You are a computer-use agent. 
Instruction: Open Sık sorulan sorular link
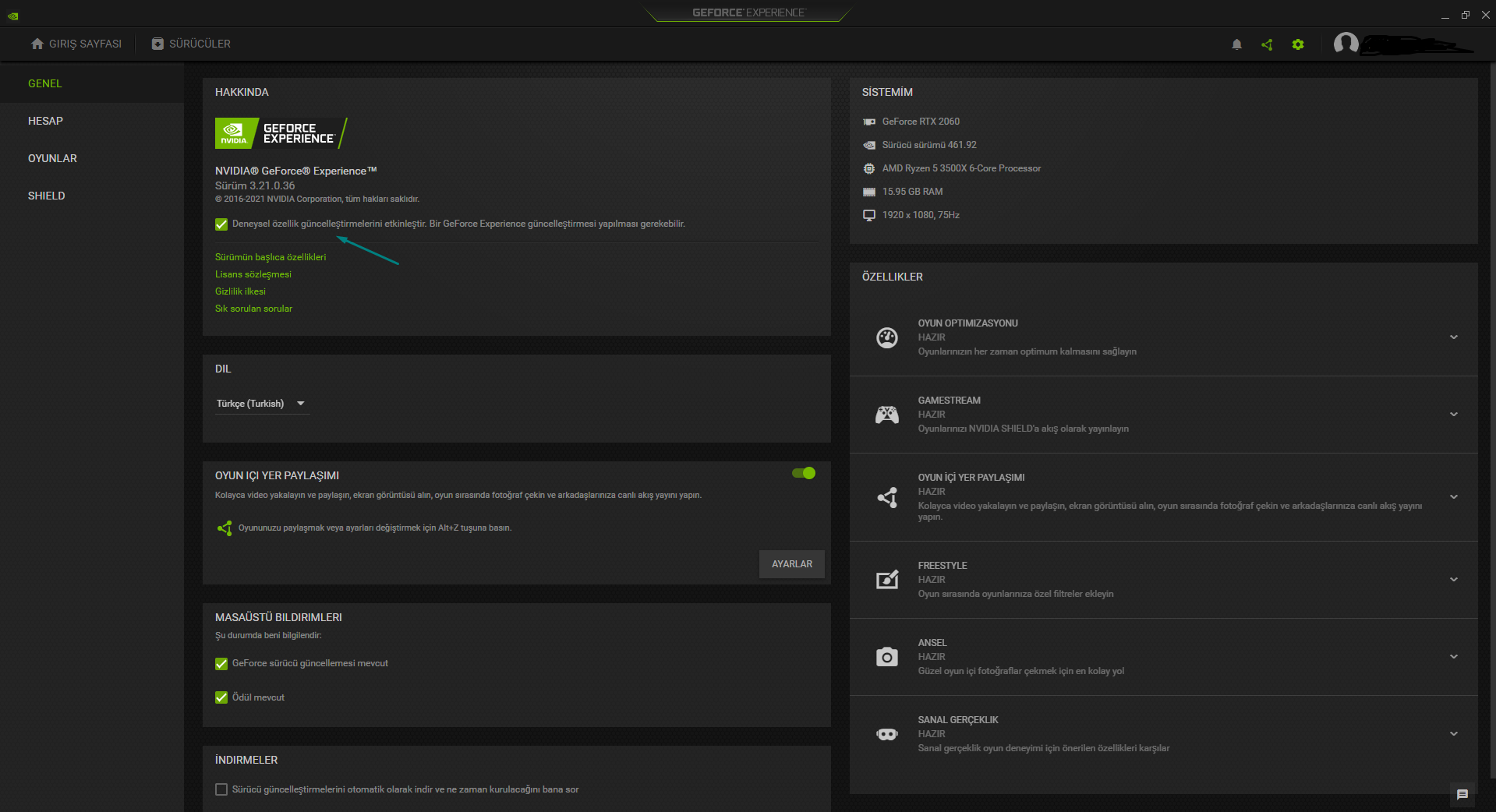254,309
